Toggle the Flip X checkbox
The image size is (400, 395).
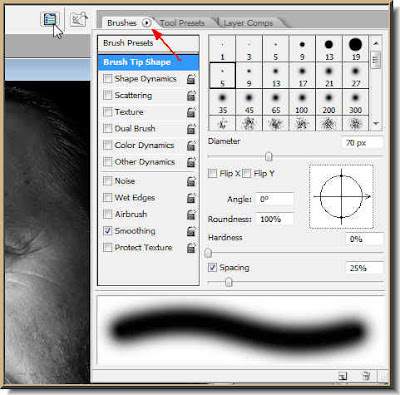click(x=212, y=173)
